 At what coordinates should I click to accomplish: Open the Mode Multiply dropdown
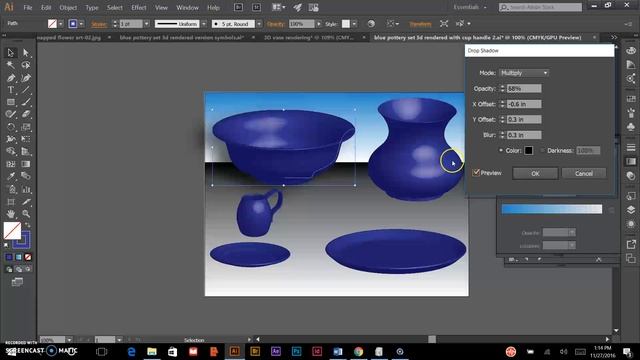pyautogui.click(x=524, y=73)
